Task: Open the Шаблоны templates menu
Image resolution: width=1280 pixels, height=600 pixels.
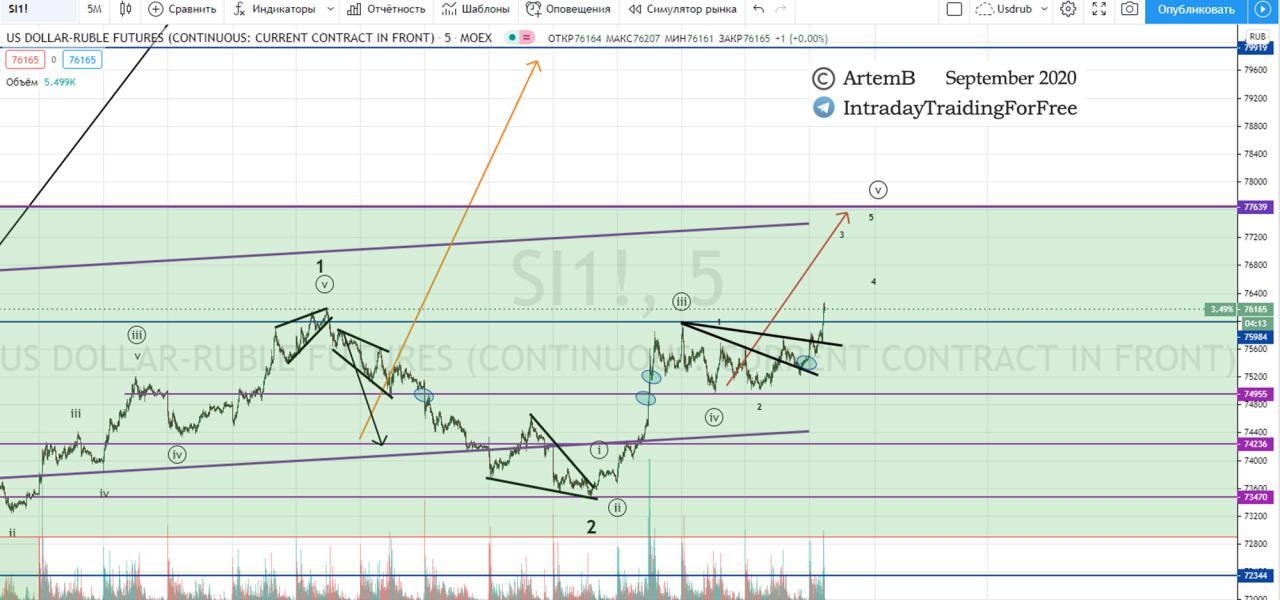Action: tap(476, 9)
